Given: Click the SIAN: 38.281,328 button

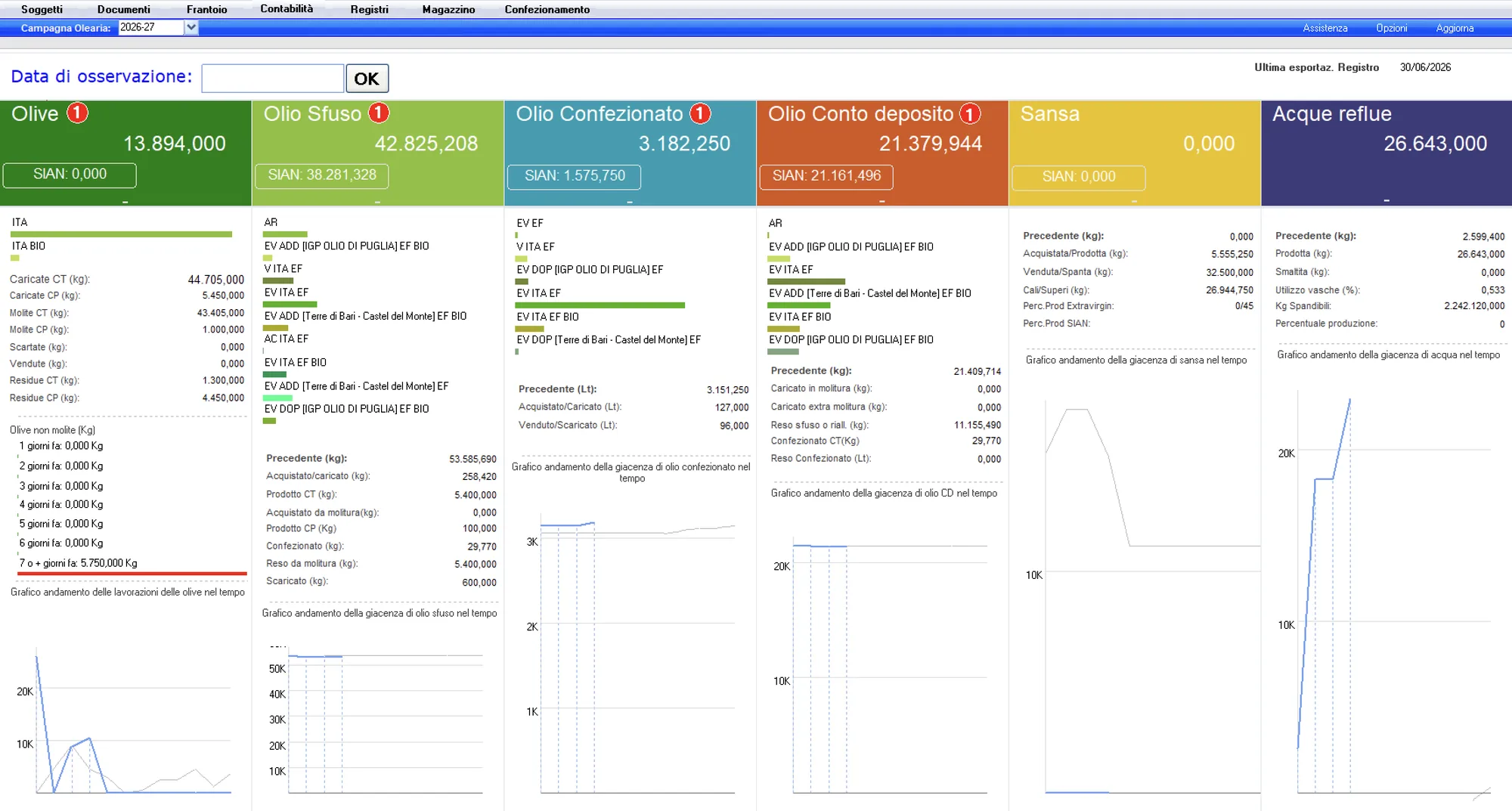Looking at the screenshot, I should tap(322, 175).
